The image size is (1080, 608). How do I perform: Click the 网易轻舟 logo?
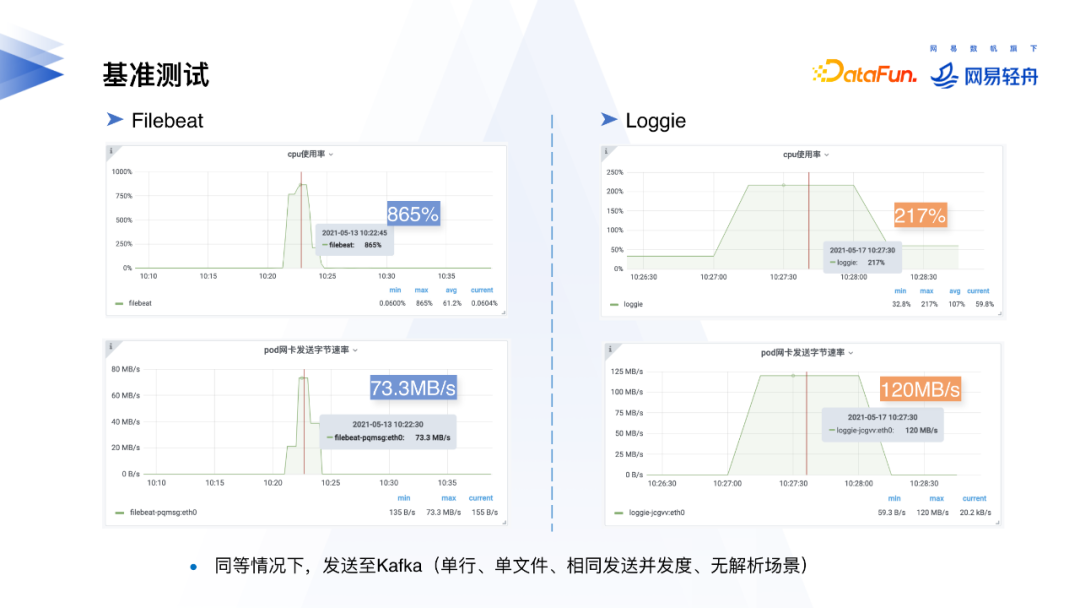click(x=984, y=75)
